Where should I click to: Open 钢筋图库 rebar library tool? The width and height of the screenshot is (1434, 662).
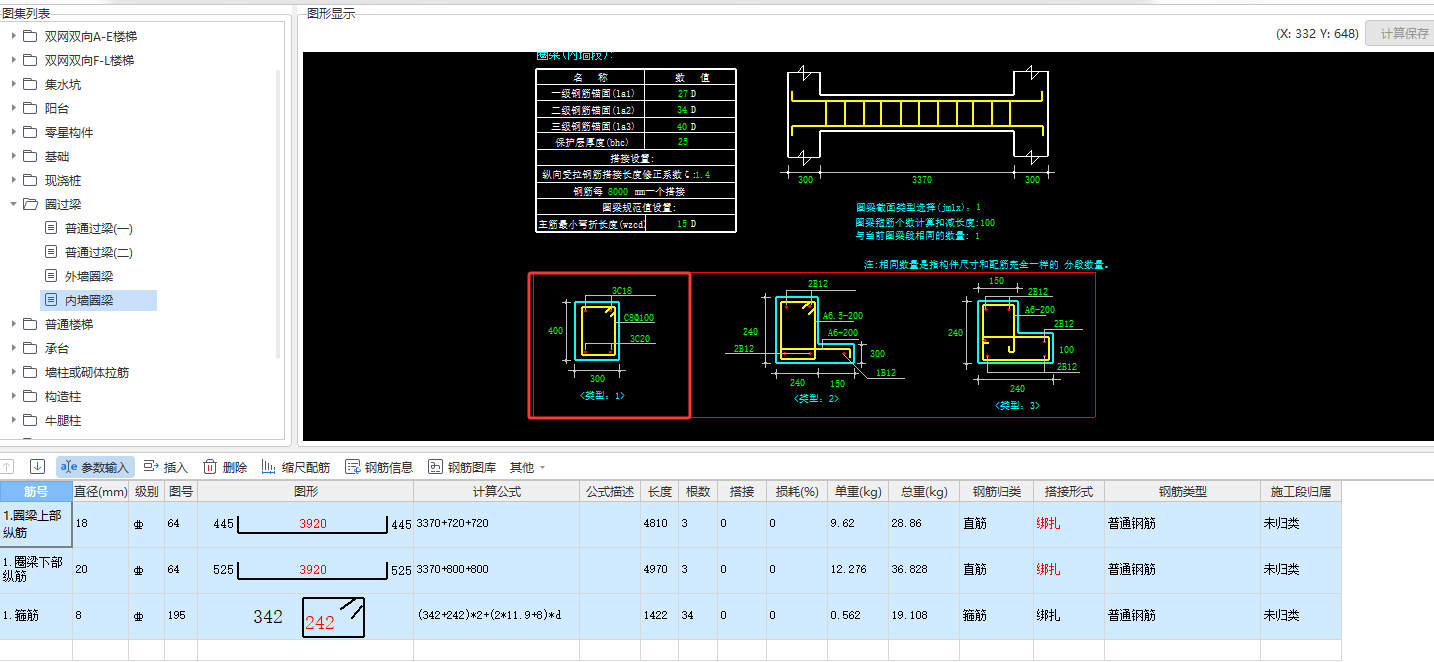pyautogui.click(x=462, y=467)
